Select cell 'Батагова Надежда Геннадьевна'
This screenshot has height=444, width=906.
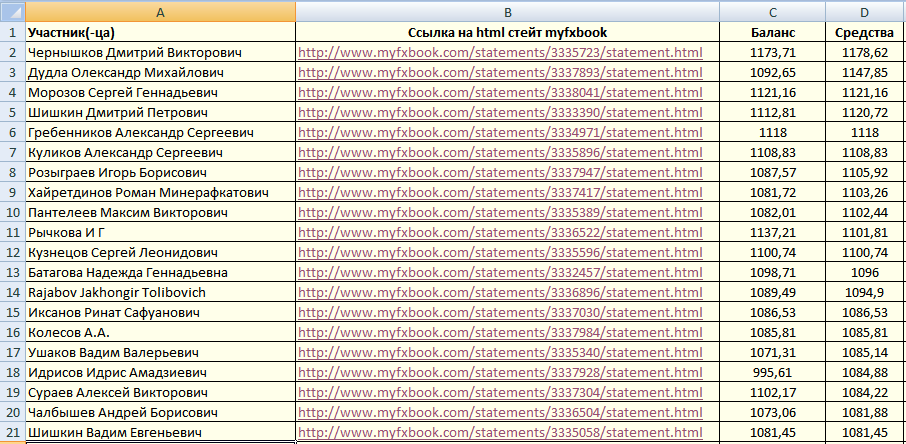(x=161, y=272)
